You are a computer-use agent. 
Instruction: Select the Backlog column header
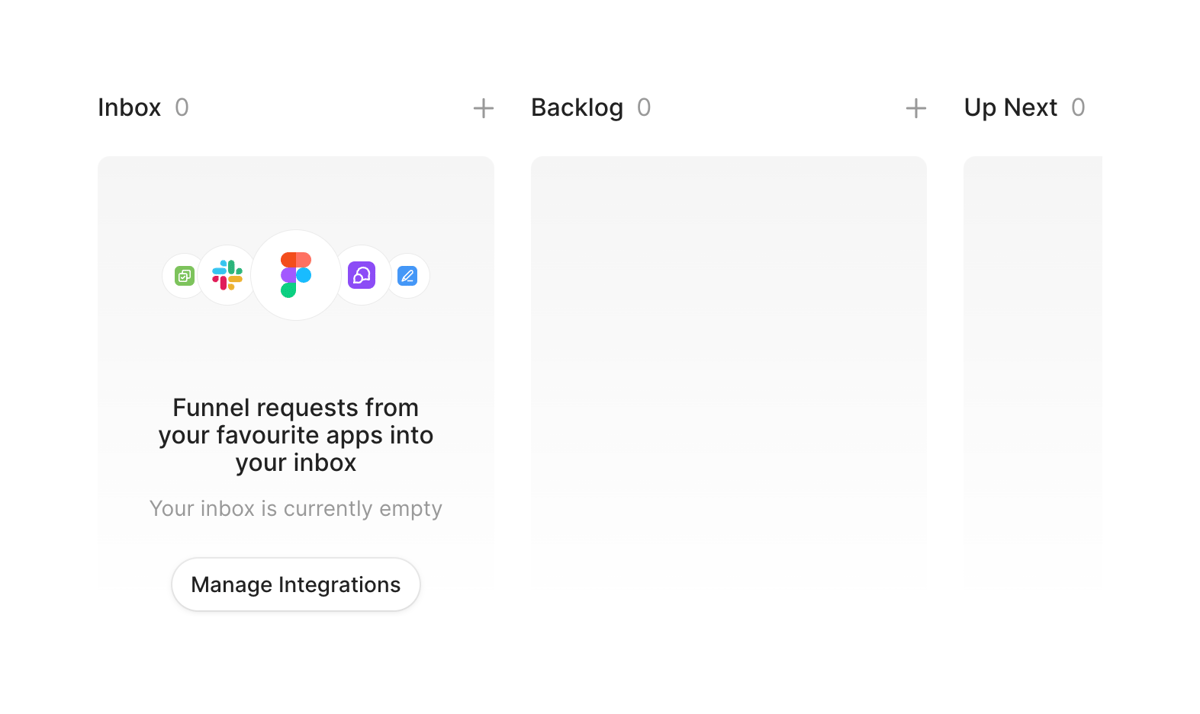point(578,107)
